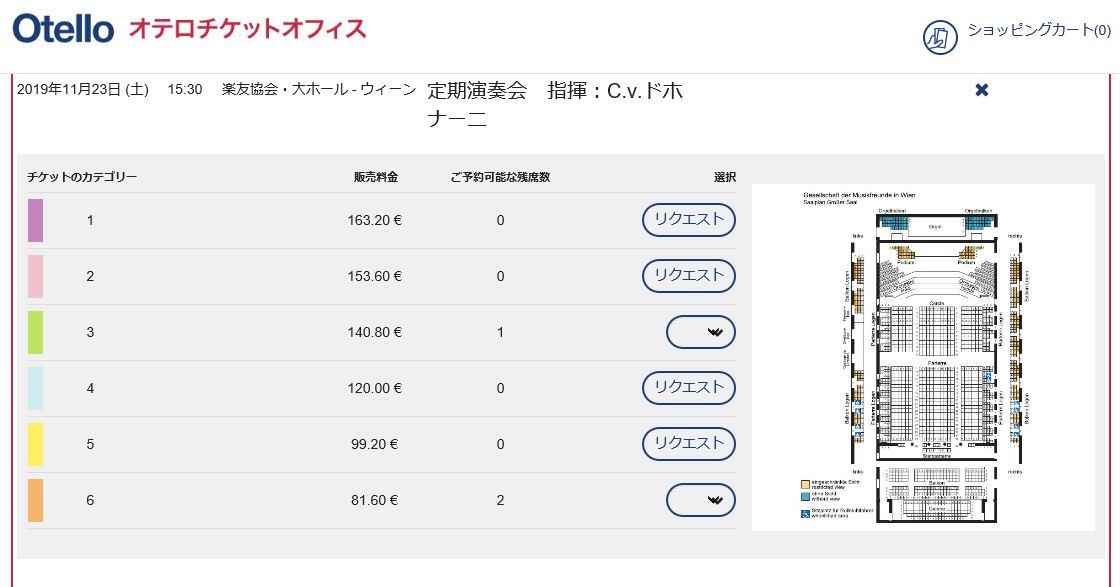Click the Otello logo
The width and height of the screenshot is (1120, 587).
pyautogui.click(x=63, y=29)
